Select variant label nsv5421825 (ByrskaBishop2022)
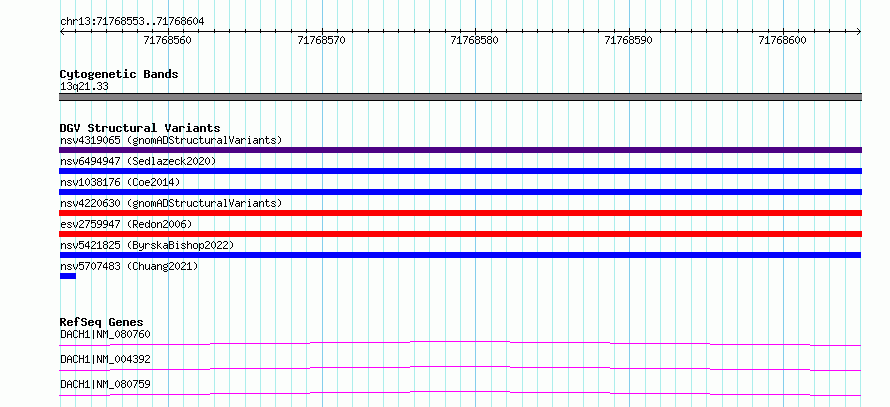890x407 pixels. click(147, 245)
